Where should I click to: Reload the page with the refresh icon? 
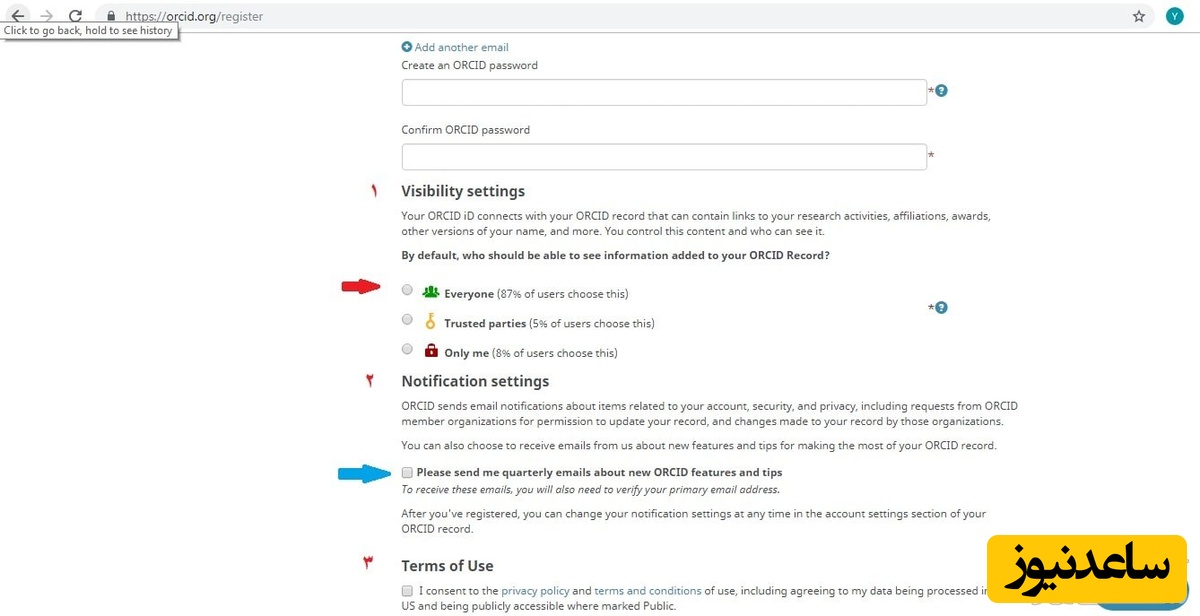point(75,16)
